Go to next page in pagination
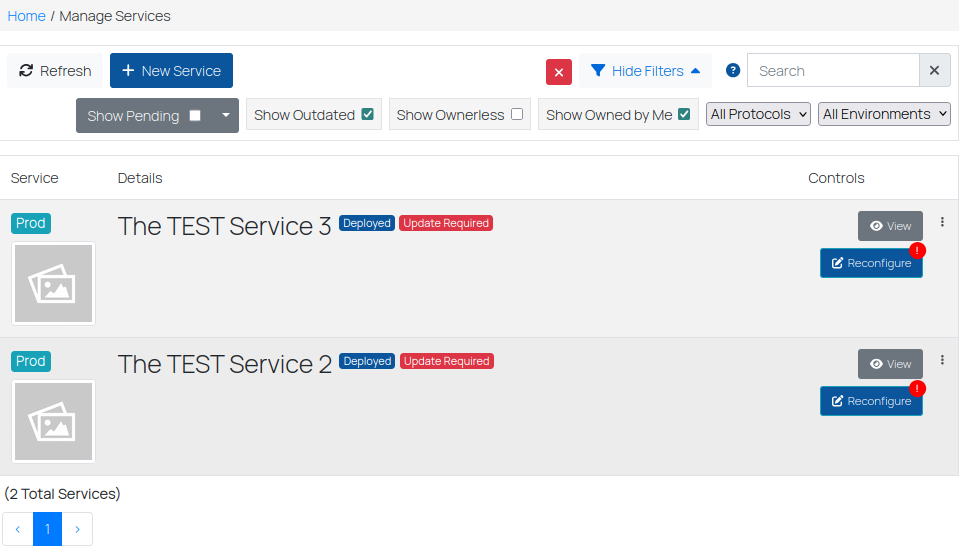This screenshot has width=960, height=550. point(77,529)
